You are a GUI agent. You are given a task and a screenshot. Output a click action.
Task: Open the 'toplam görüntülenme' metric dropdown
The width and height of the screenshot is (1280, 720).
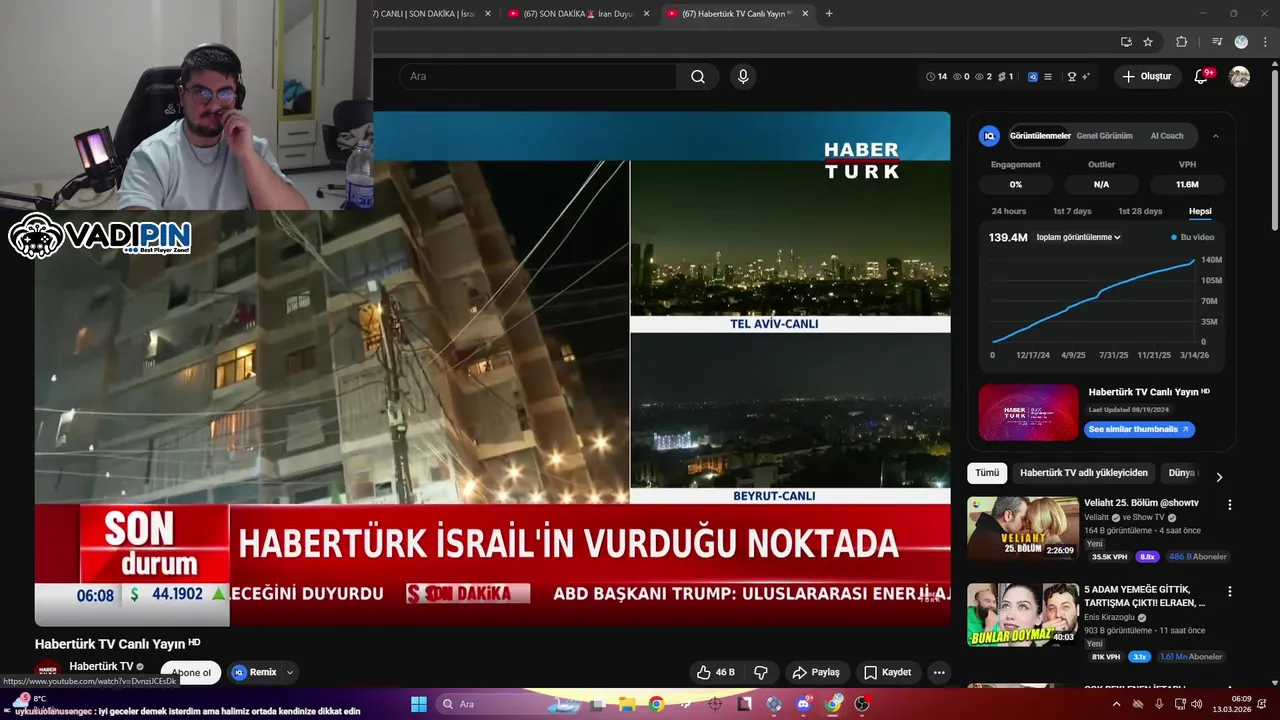pyautogui.click(x=1078, y=237)
